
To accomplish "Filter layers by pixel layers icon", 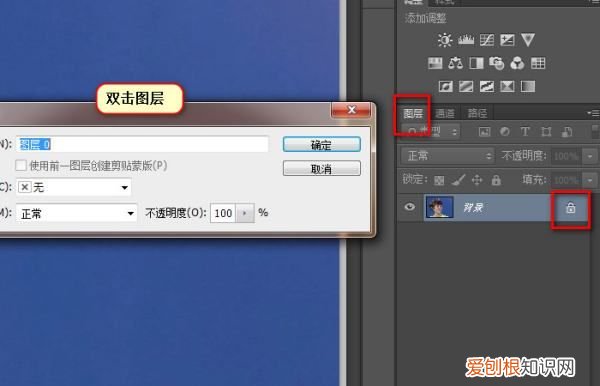I will point(484,132).
